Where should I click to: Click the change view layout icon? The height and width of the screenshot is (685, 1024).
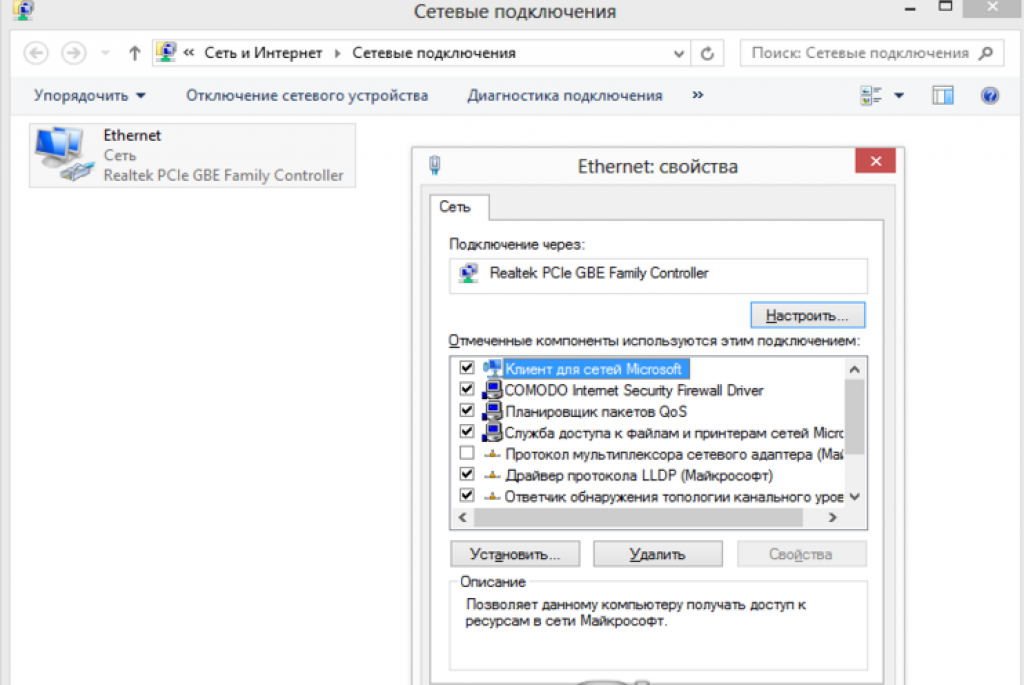point(870,96)
